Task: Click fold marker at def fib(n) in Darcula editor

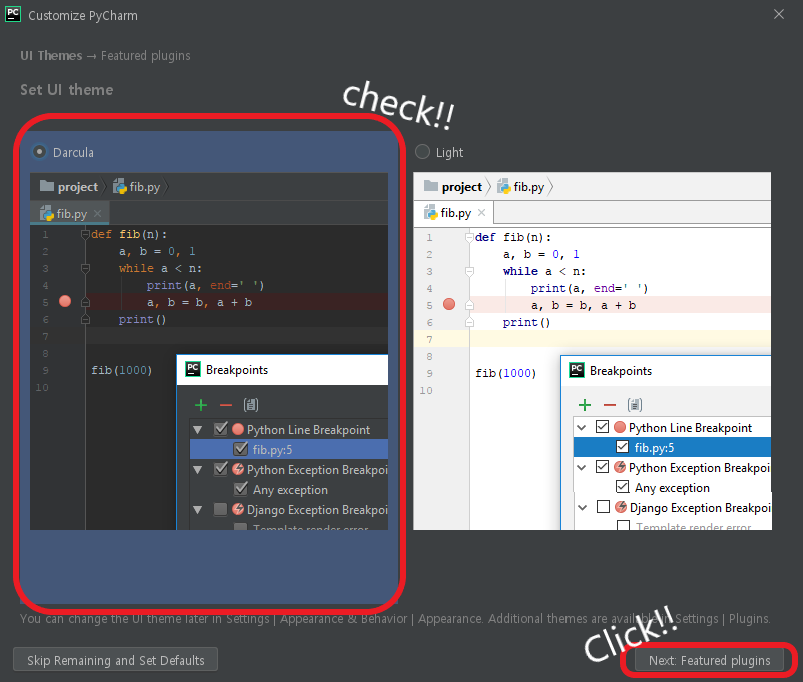Action: [86, 235]
